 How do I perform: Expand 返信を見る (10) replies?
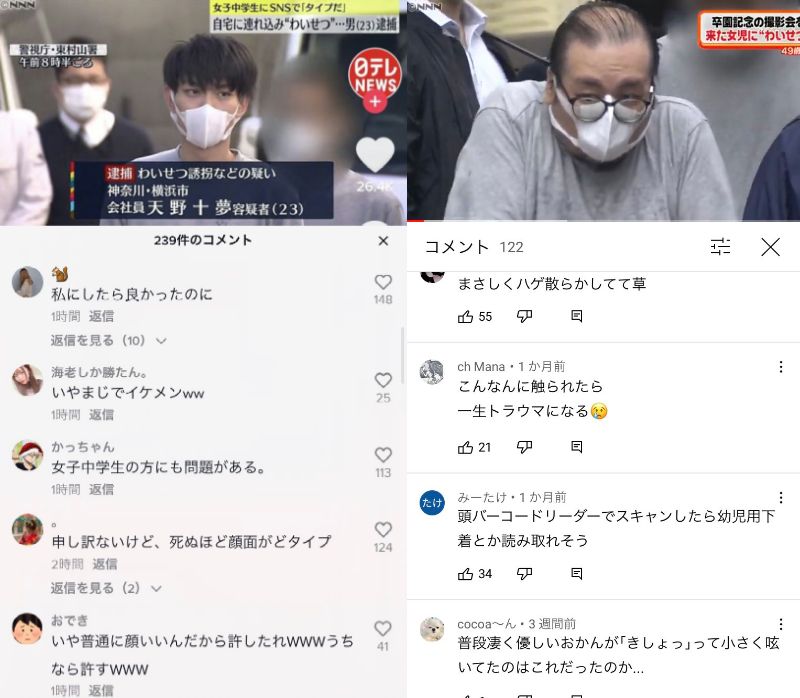pos(108,340)
